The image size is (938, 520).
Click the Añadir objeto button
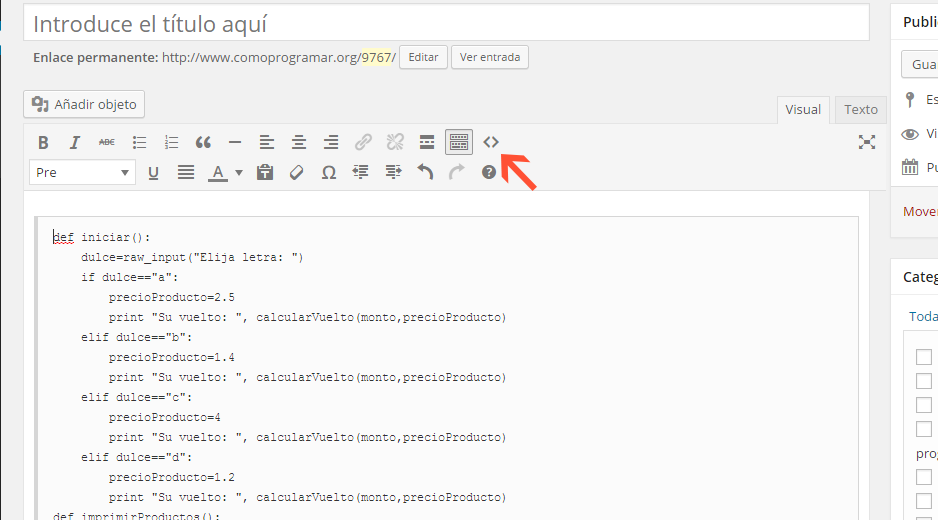[84, 104]
